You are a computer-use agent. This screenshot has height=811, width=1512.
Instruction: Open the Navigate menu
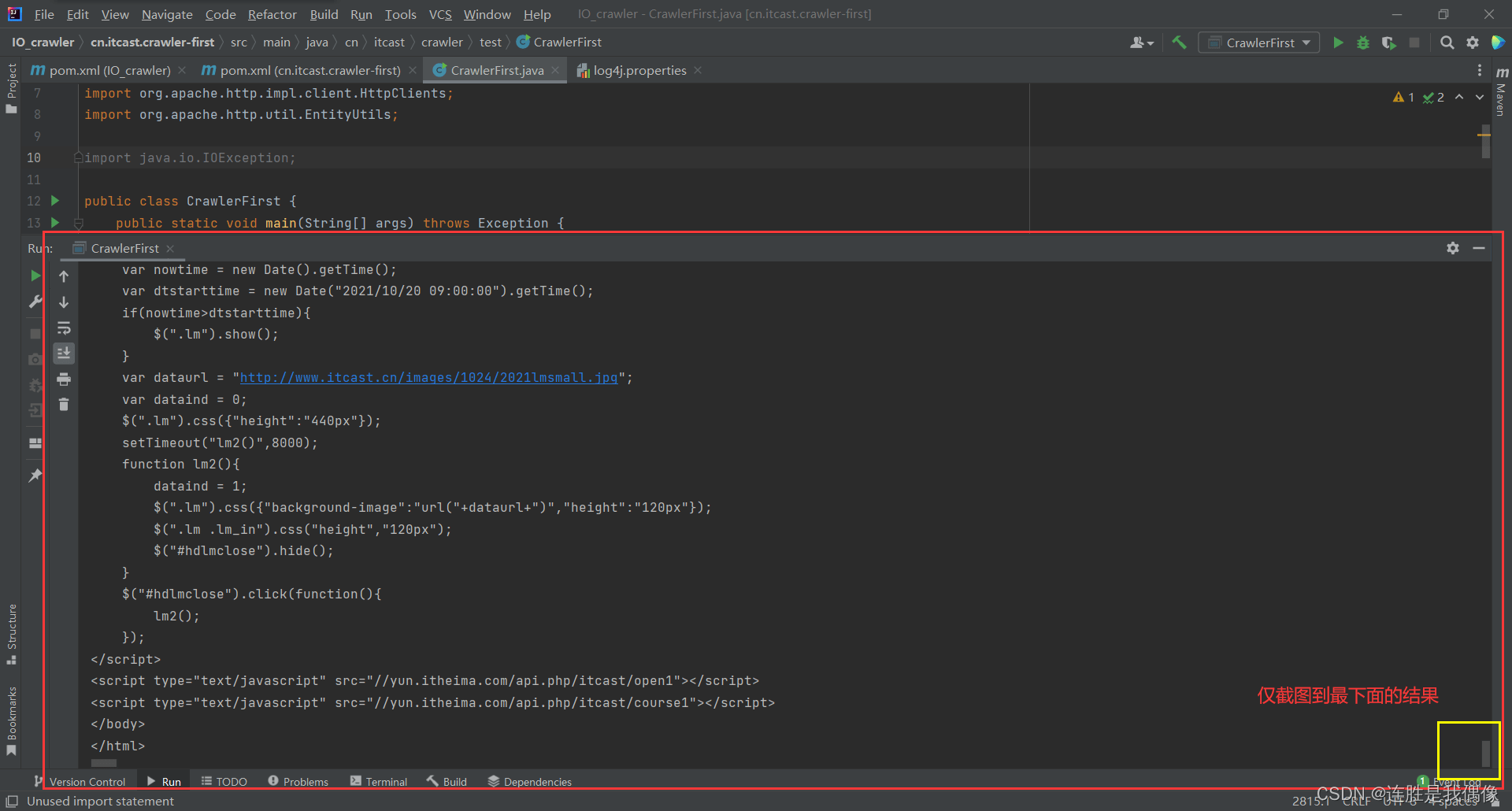(x=167, y=14)
